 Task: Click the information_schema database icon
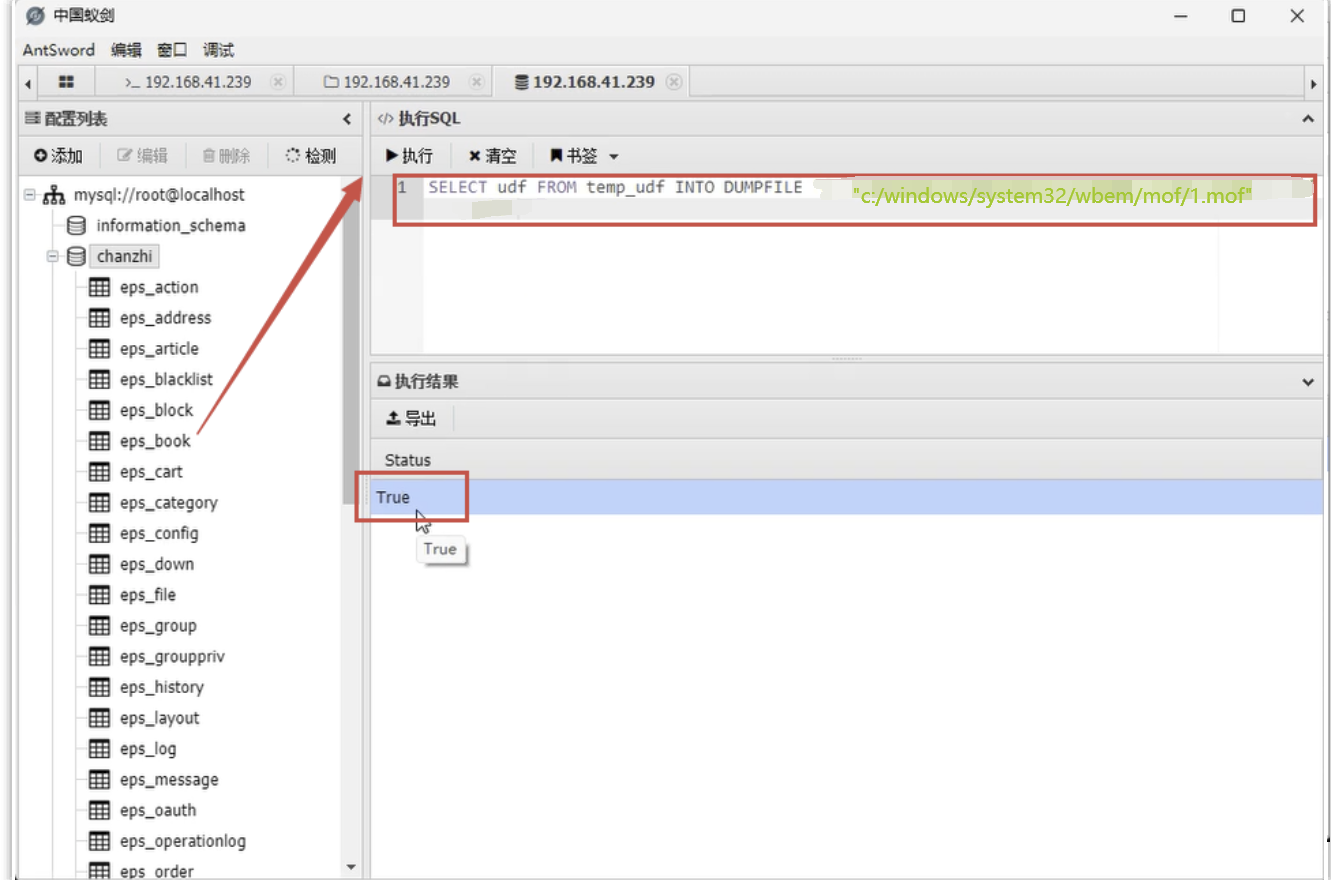pyautogui.click(x=76, y=226)
